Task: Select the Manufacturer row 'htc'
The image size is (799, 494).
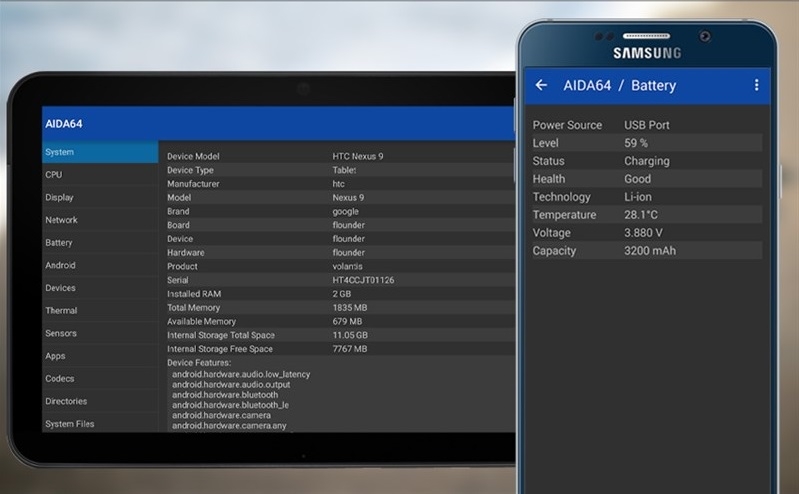Action: (x=340, y=184)
